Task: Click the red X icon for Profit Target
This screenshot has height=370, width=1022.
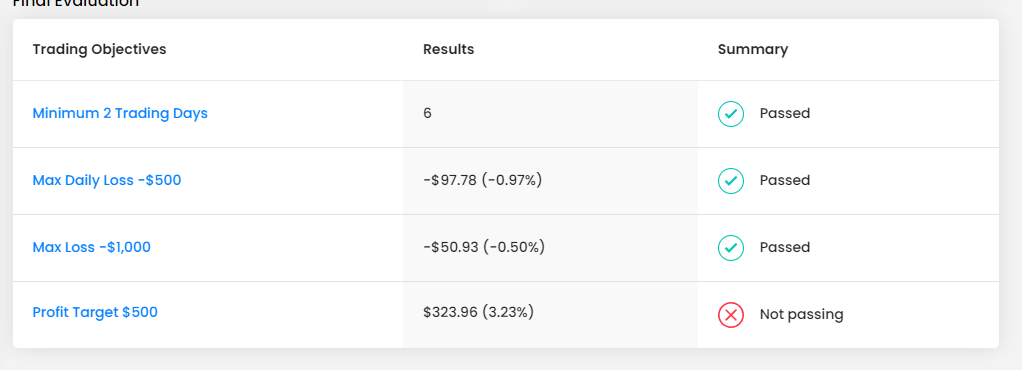Action: coord(731,315)
